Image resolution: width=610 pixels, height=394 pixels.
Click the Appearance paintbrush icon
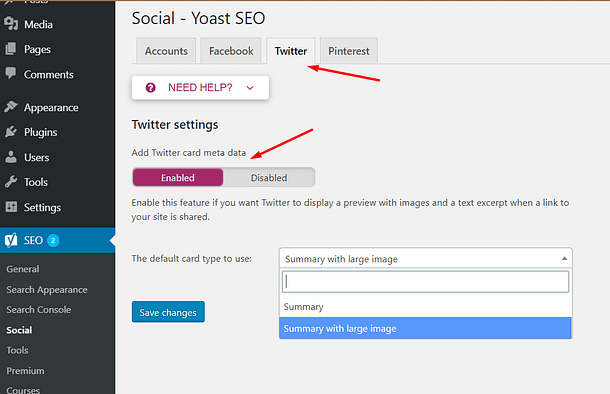tap(11, 107)
